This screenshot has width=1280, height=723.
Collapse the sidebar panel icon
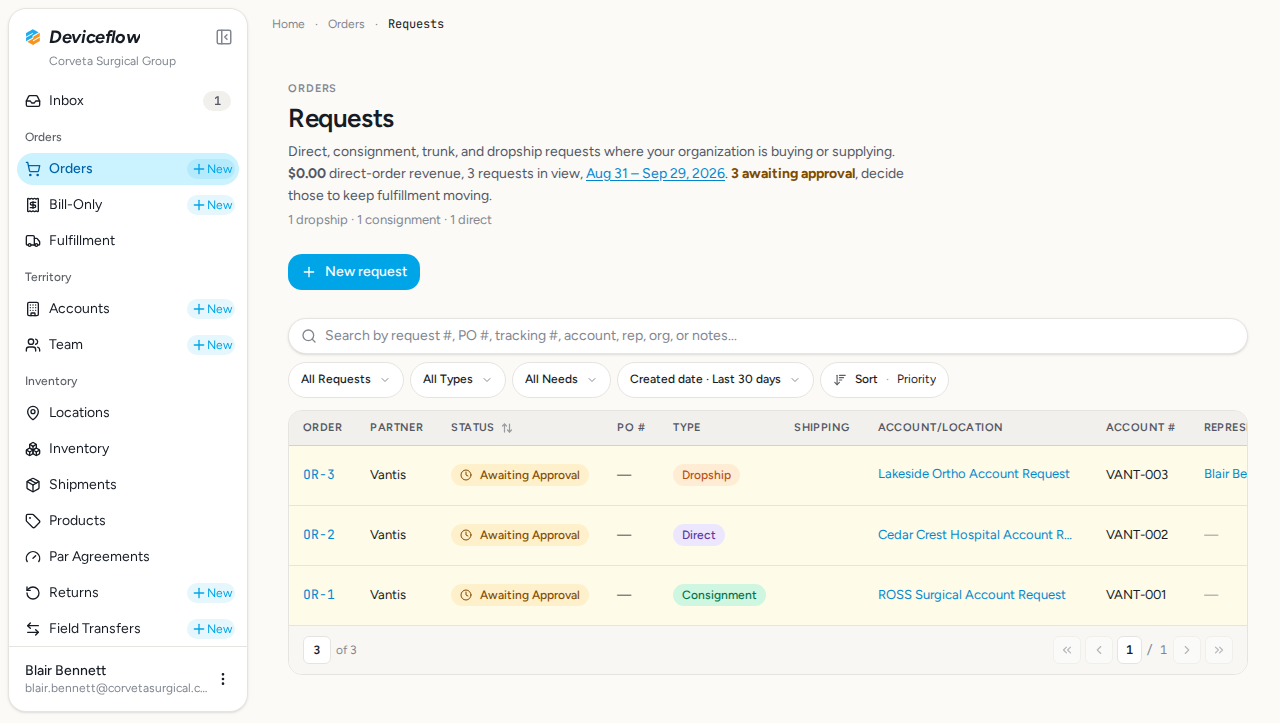[x=224, y=37]
